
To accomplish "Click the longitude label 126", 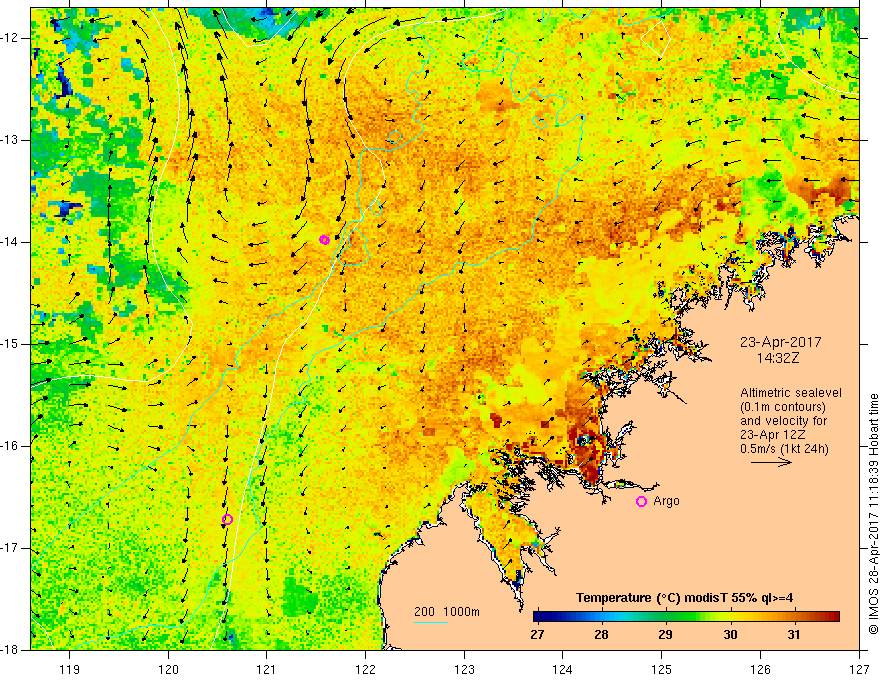I will pos(760,669).
